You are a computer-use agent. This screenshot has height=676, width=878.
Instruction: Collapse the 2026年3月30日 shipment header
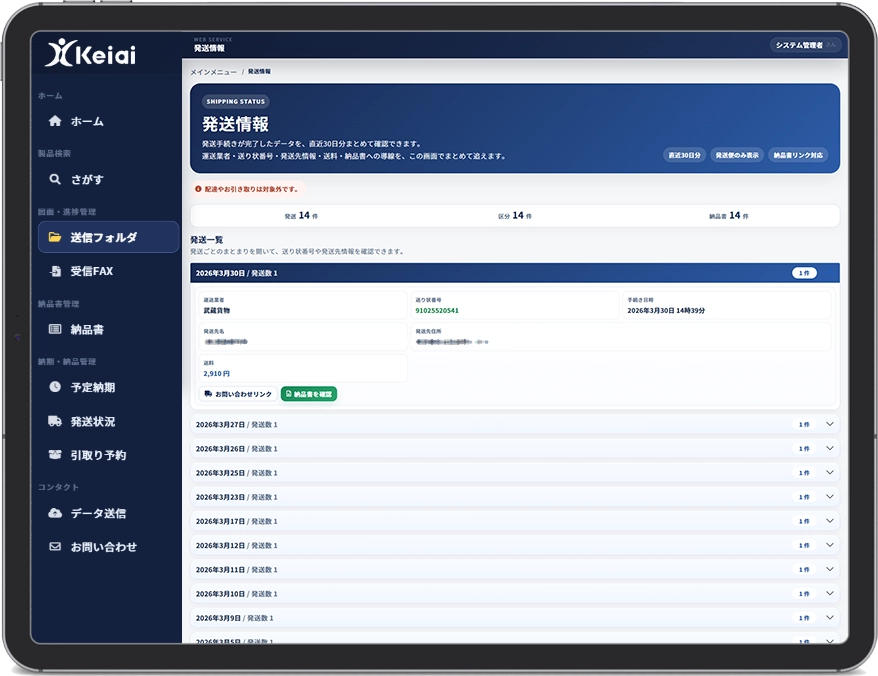[515, 273]
